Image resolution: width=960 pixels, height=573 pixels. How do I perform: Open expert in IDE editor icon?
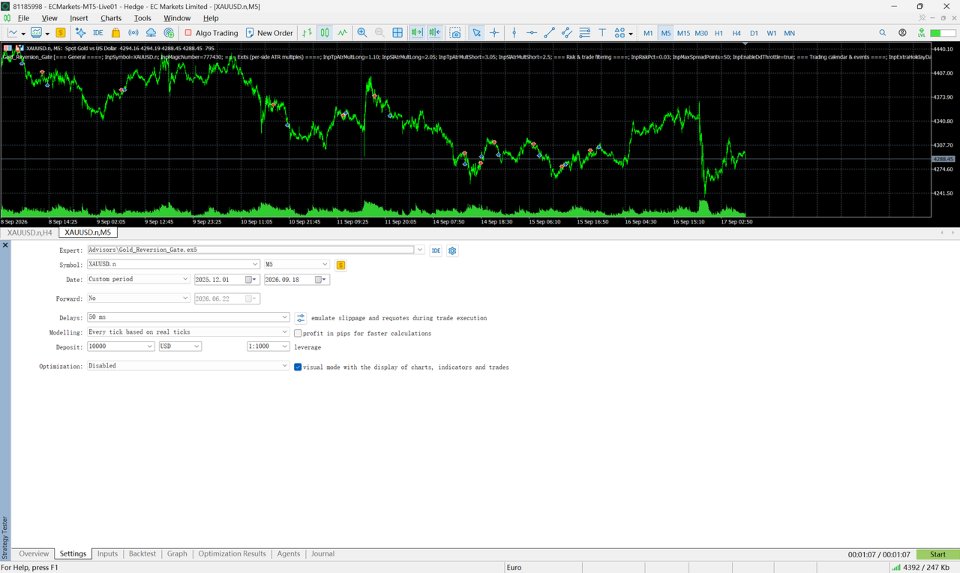tap(435, 250)
